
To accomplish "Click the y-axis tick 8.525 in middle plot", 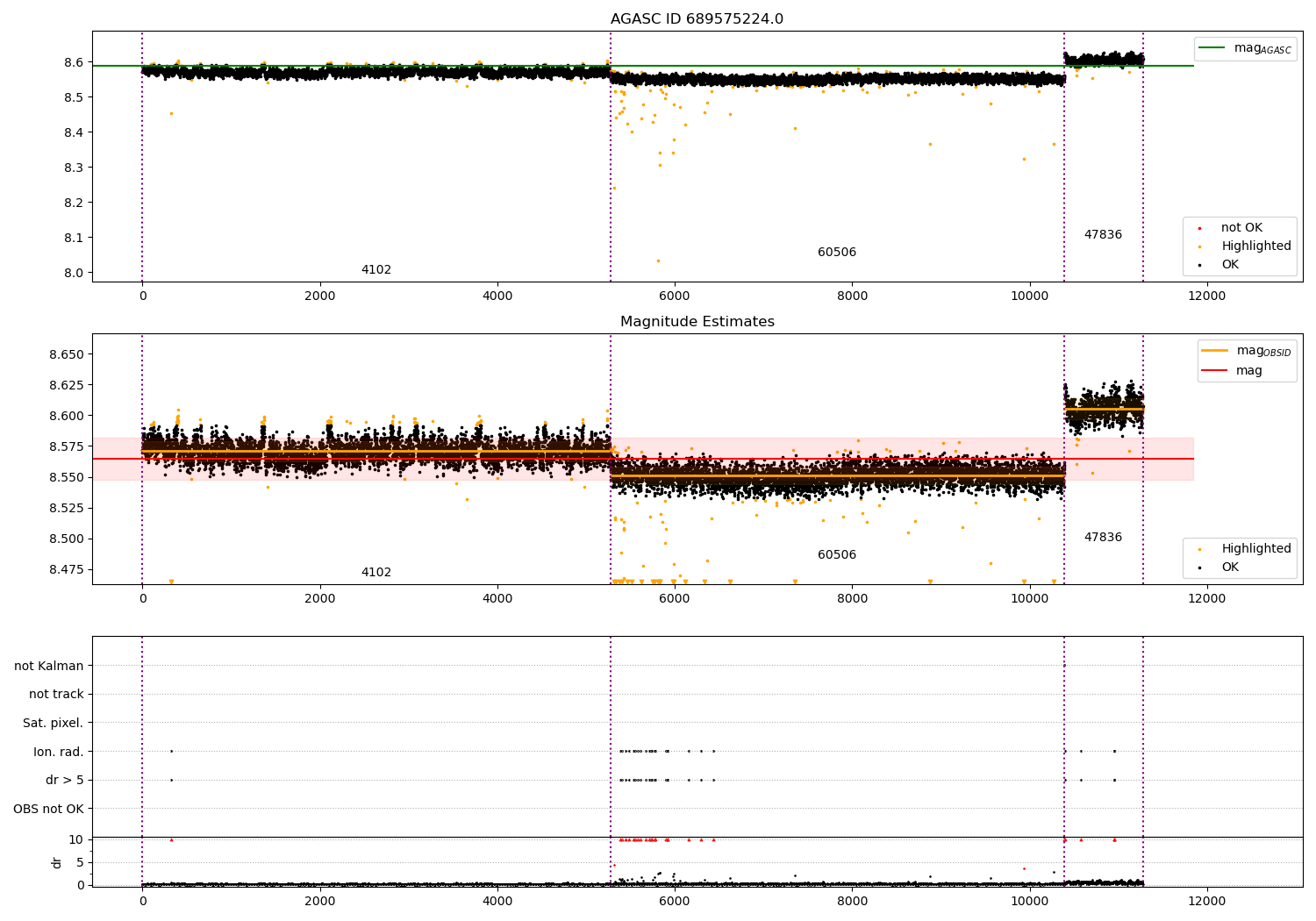I will (67, 509).
